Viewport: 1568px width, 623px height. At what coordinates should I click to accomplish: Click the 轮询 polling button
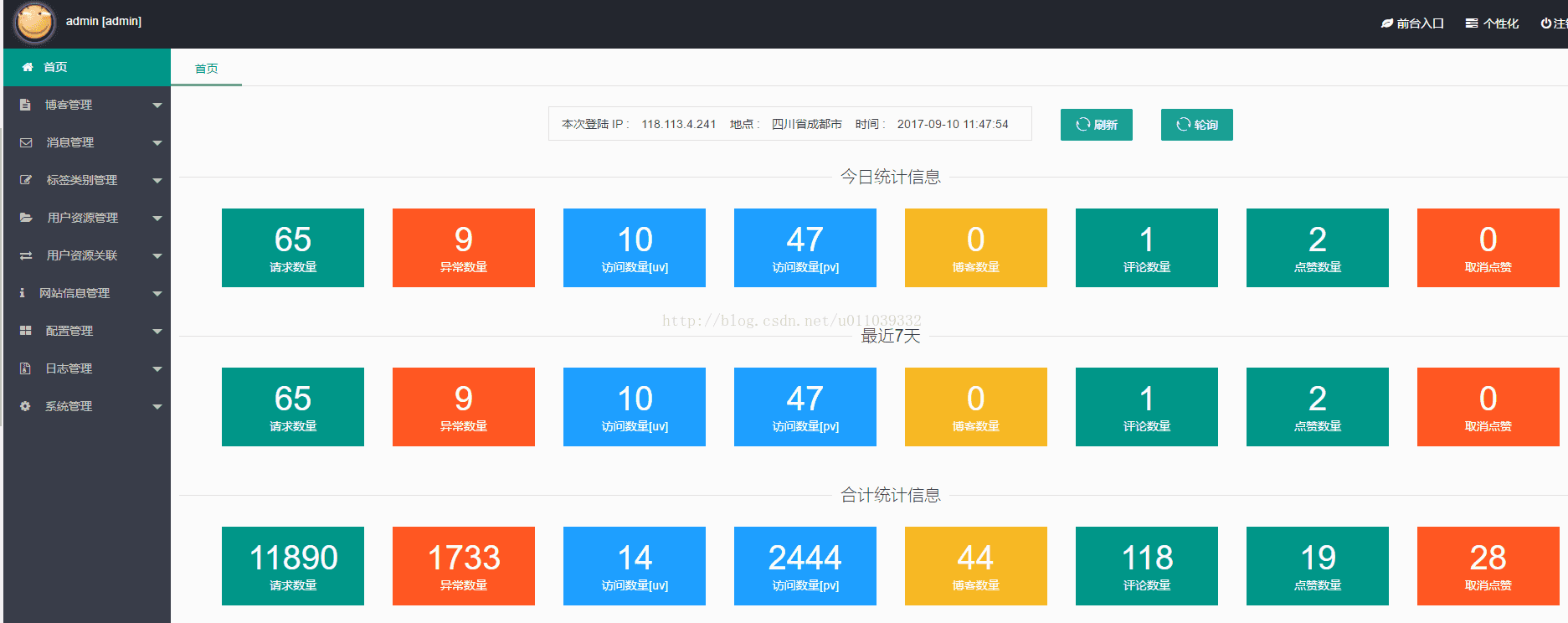pos(1196,125)
